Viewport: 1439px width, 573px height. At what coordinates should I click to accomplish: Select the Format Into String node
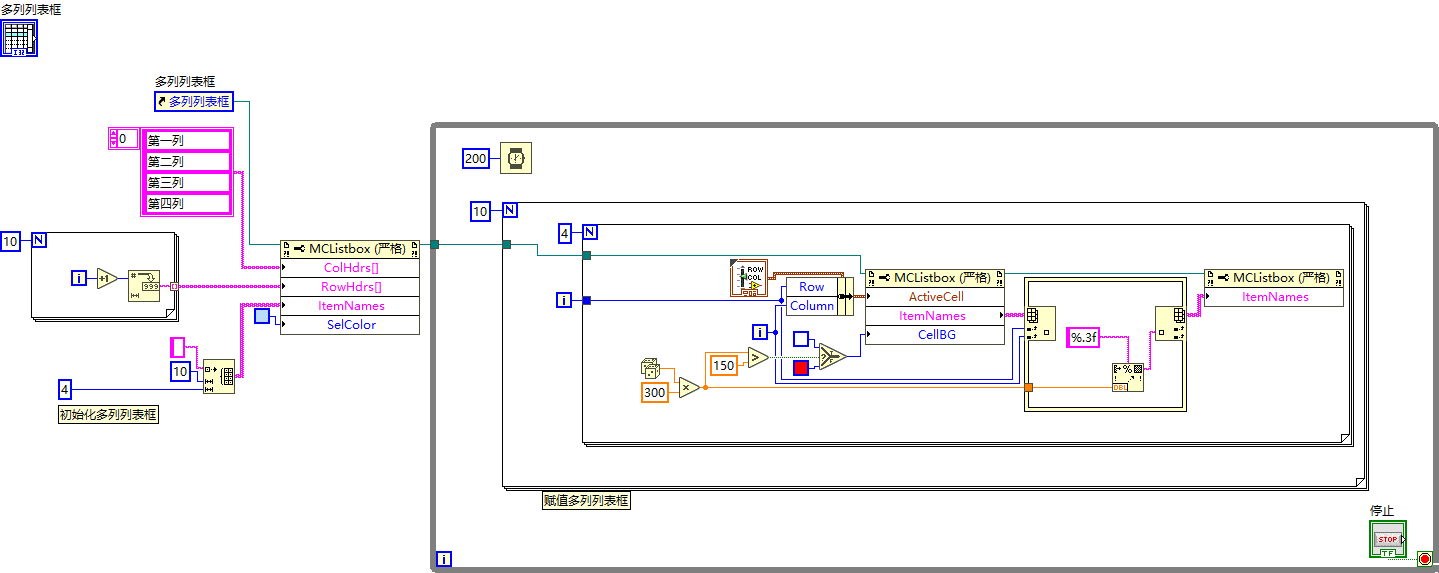(x=1128, y=377)
